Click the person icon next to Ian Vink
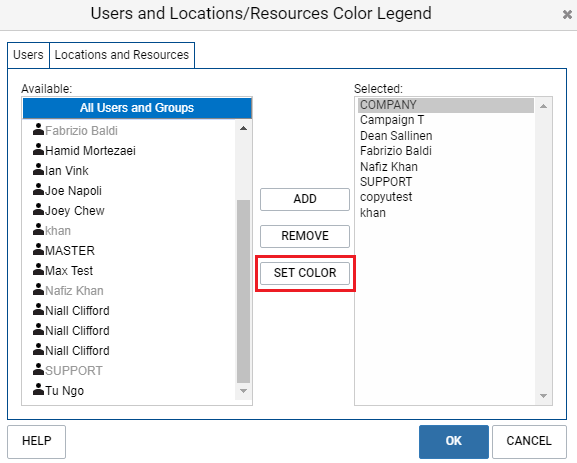 coord(38,169)
